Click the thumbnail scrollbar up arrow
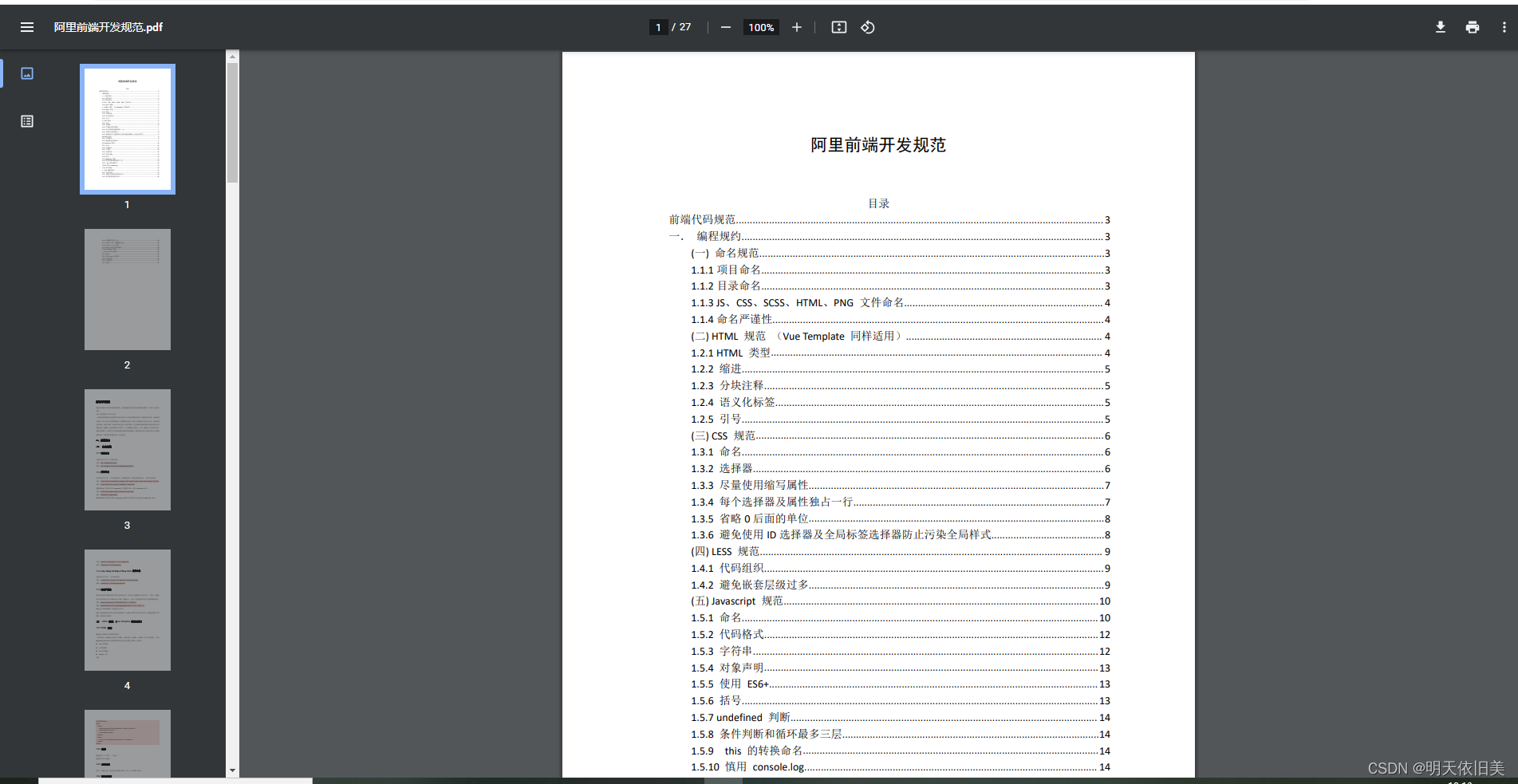The height and width of the screenshot is (784, 1518). coord(232,57)
